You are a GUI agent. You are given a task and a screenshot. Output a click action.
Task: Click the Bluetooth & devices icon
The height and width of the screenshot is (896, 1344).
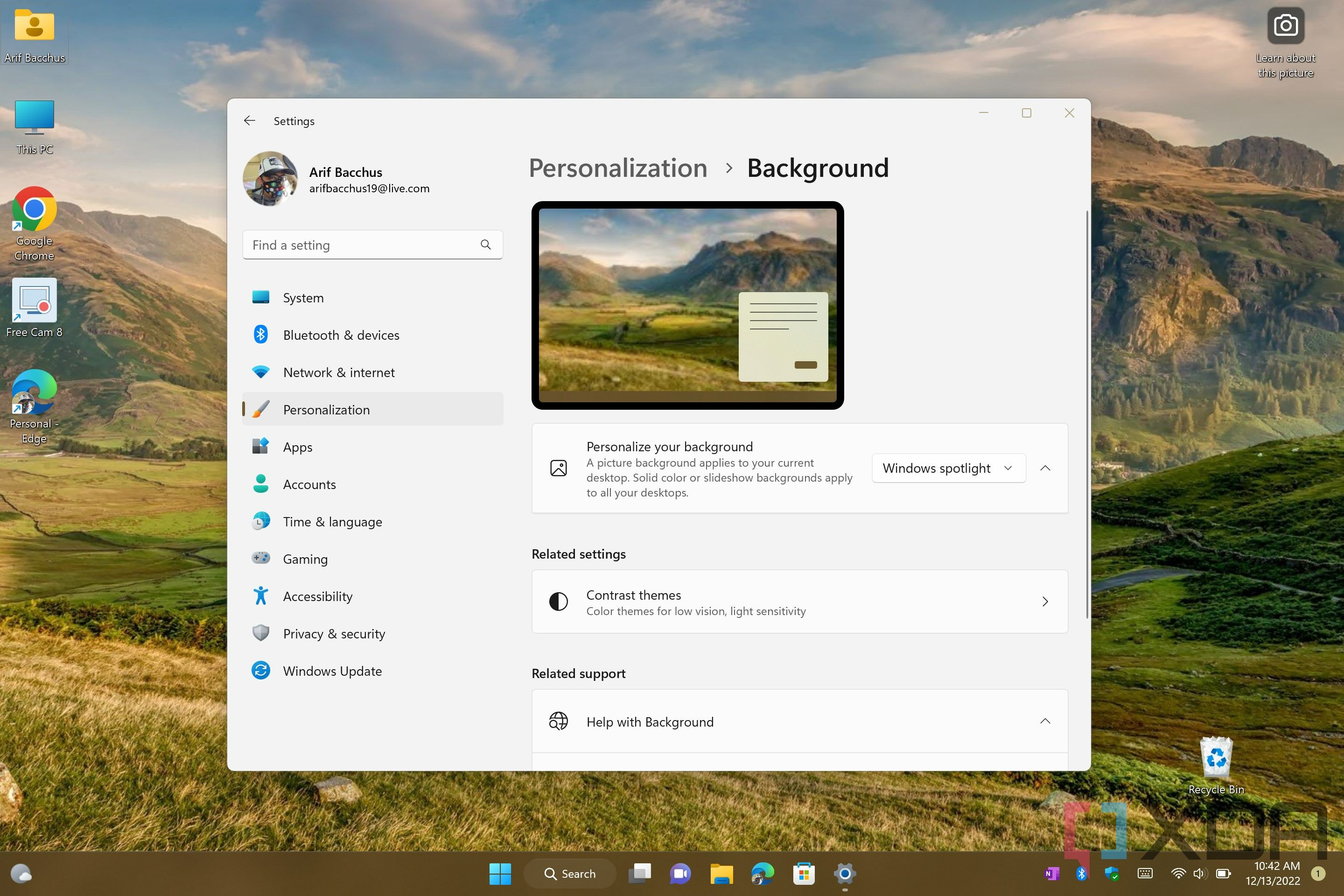260,335
